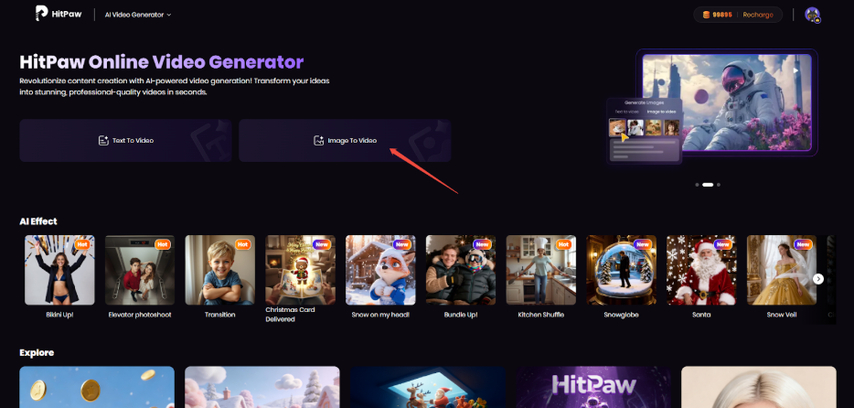Open the Santa effect thumbnail
This screenshot has height=408, width=854.
(x=702, y=270)
